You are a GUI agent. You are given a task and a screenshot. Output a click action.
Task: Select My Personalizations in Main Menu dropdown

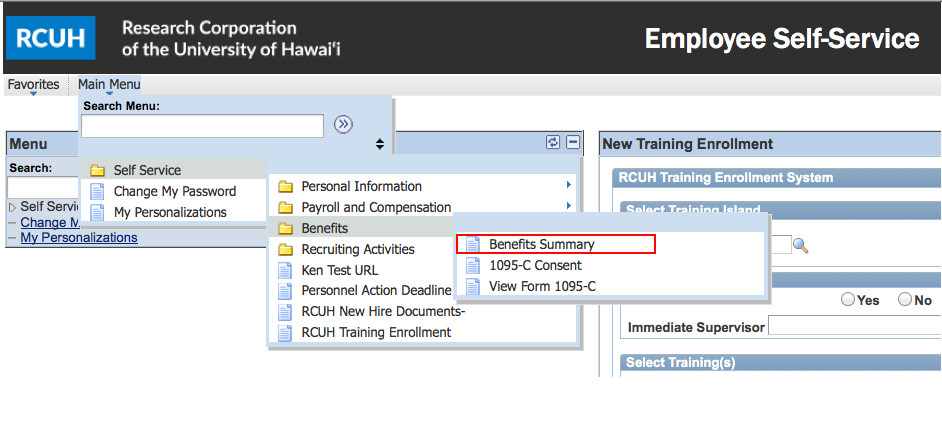click(x=170, y=212)
